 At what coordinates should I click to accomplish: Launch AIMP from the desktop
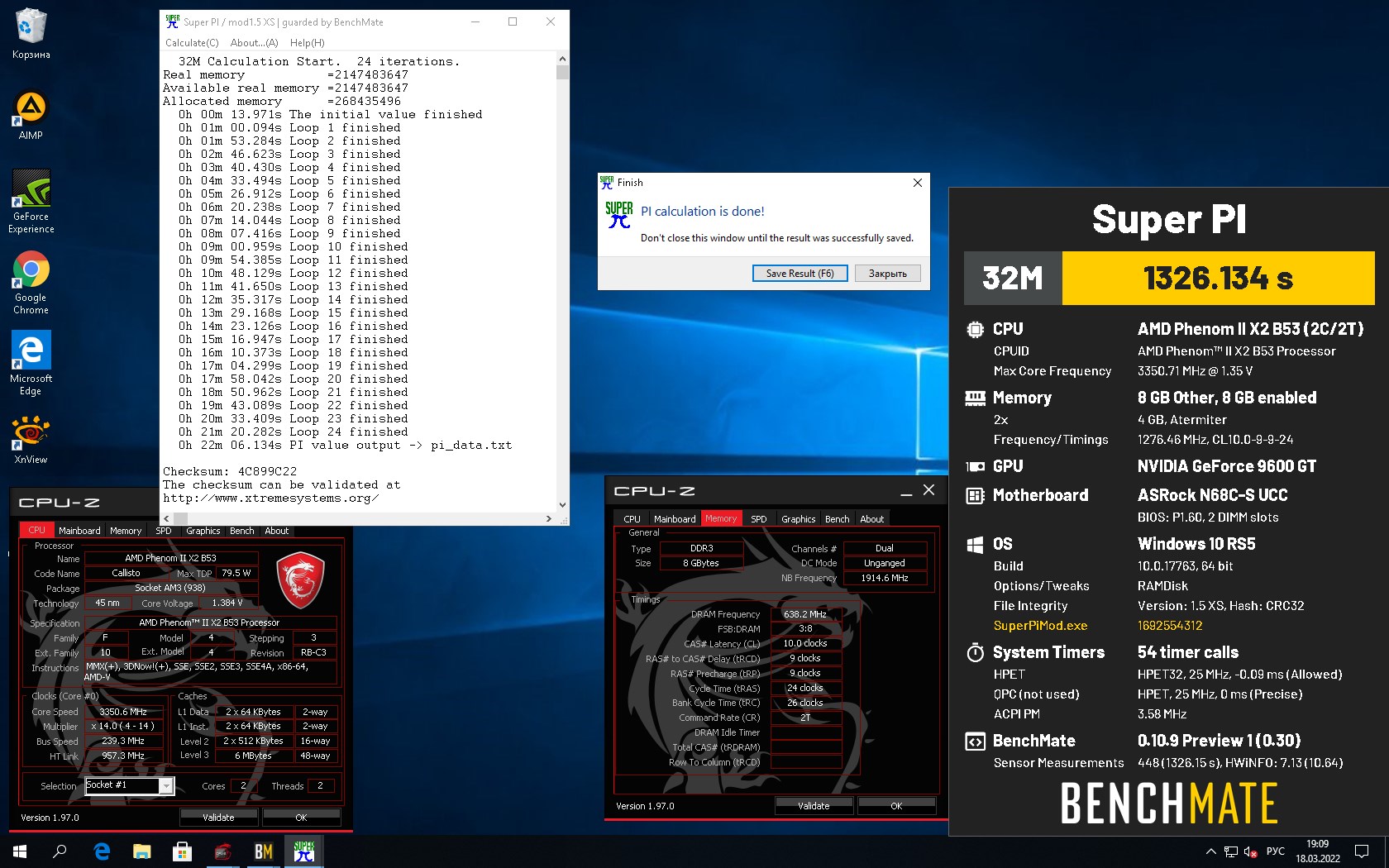point(31,115)
